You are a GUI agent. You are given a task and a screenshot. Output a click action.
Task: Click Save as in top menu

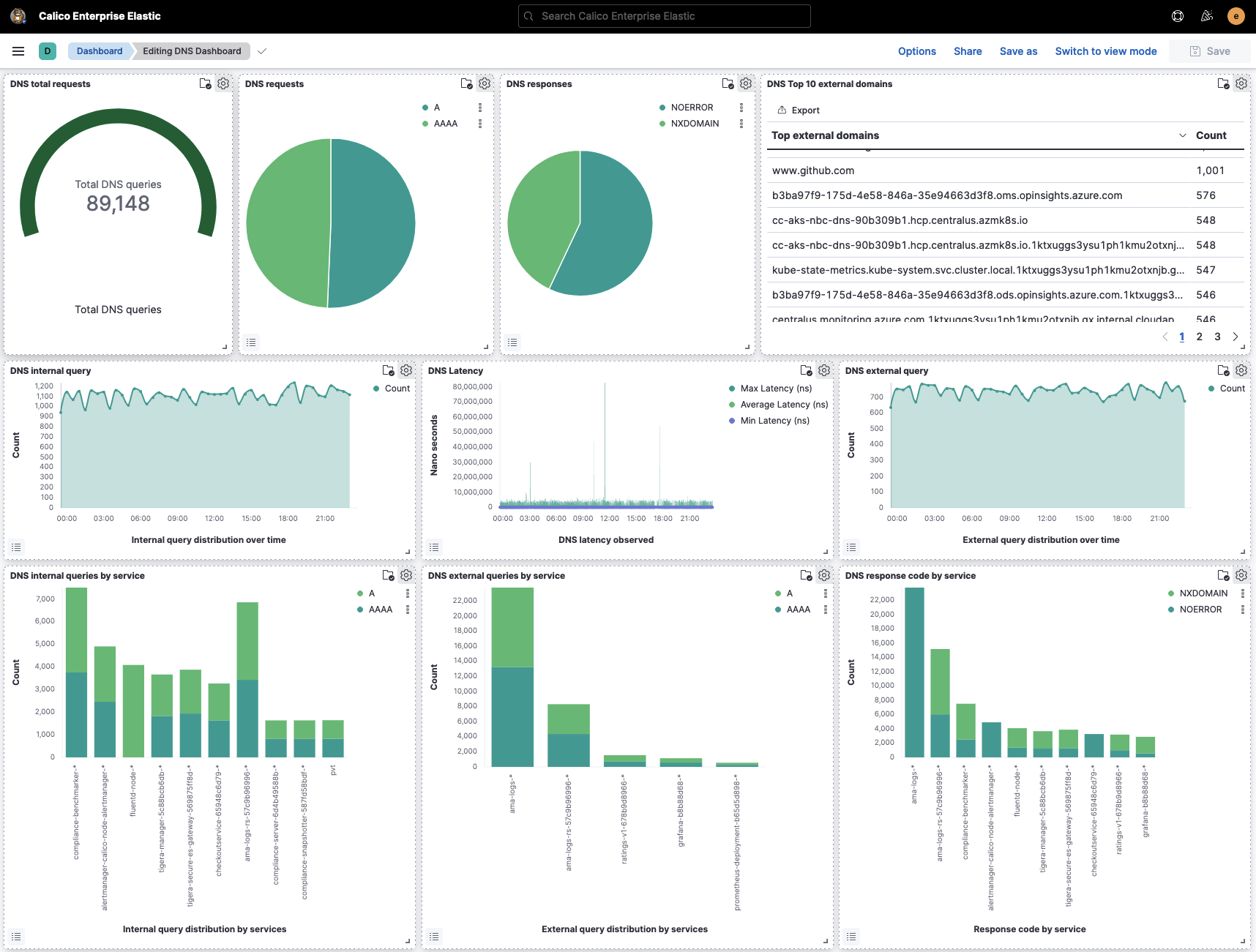[x=1018, y=51]
